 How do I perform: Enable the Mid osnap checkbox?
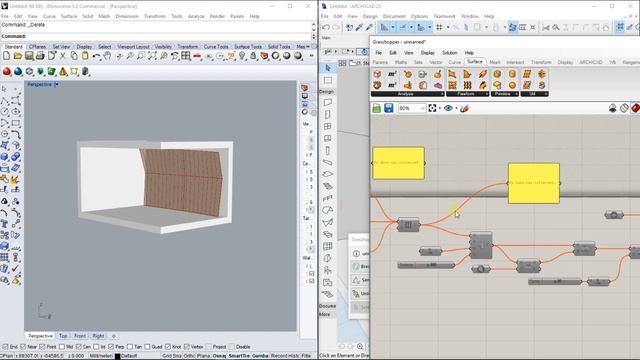[x=62, y=347]
